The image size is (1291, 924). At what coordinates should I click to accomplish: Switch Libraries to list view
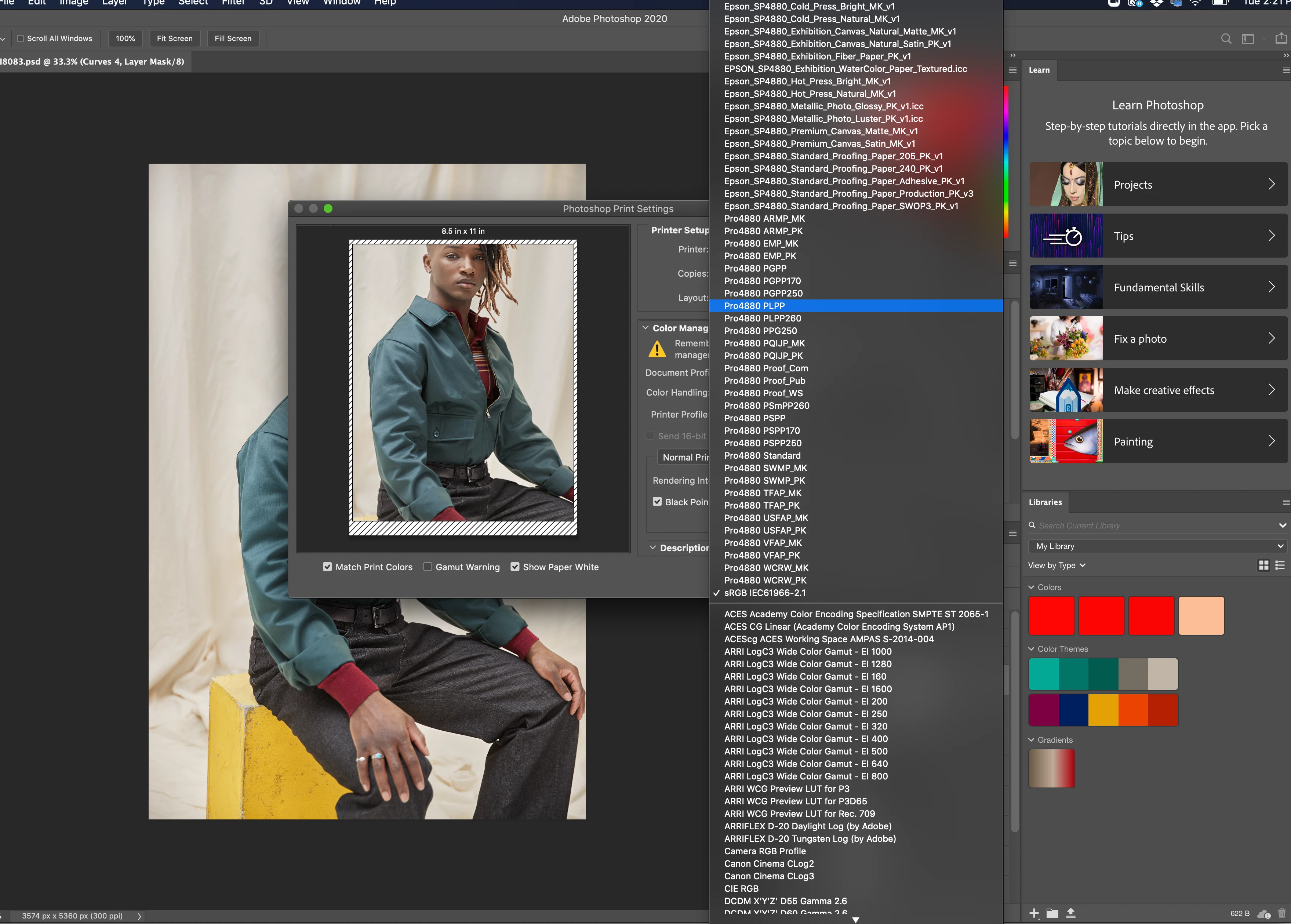(x=1280, y=565)
